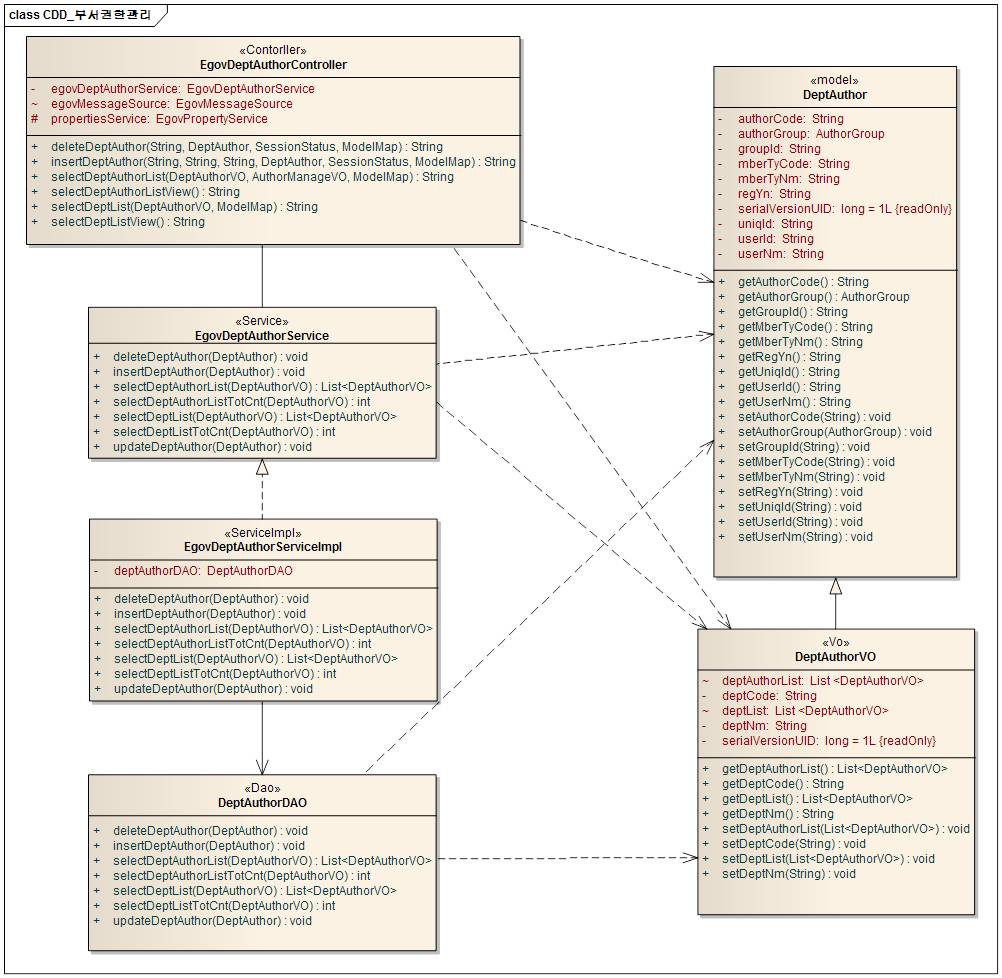The height and width of the screenshot is (978, 1002).
Task: Select the solid line between Controller and Service
Action: (x=262, y=275)
